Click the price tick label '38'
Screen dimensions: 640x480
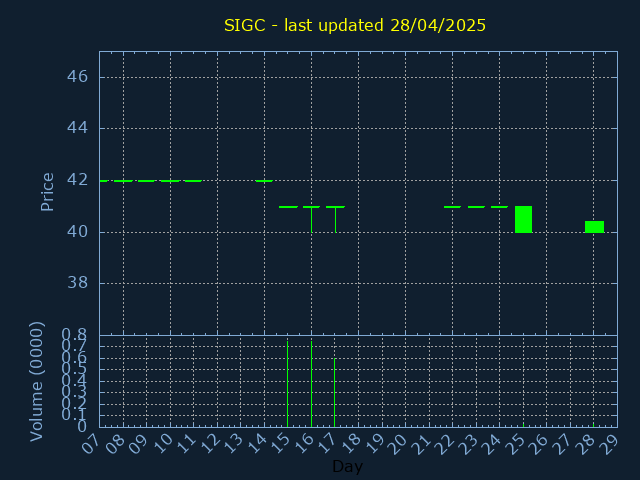click(x=78, y=283)
